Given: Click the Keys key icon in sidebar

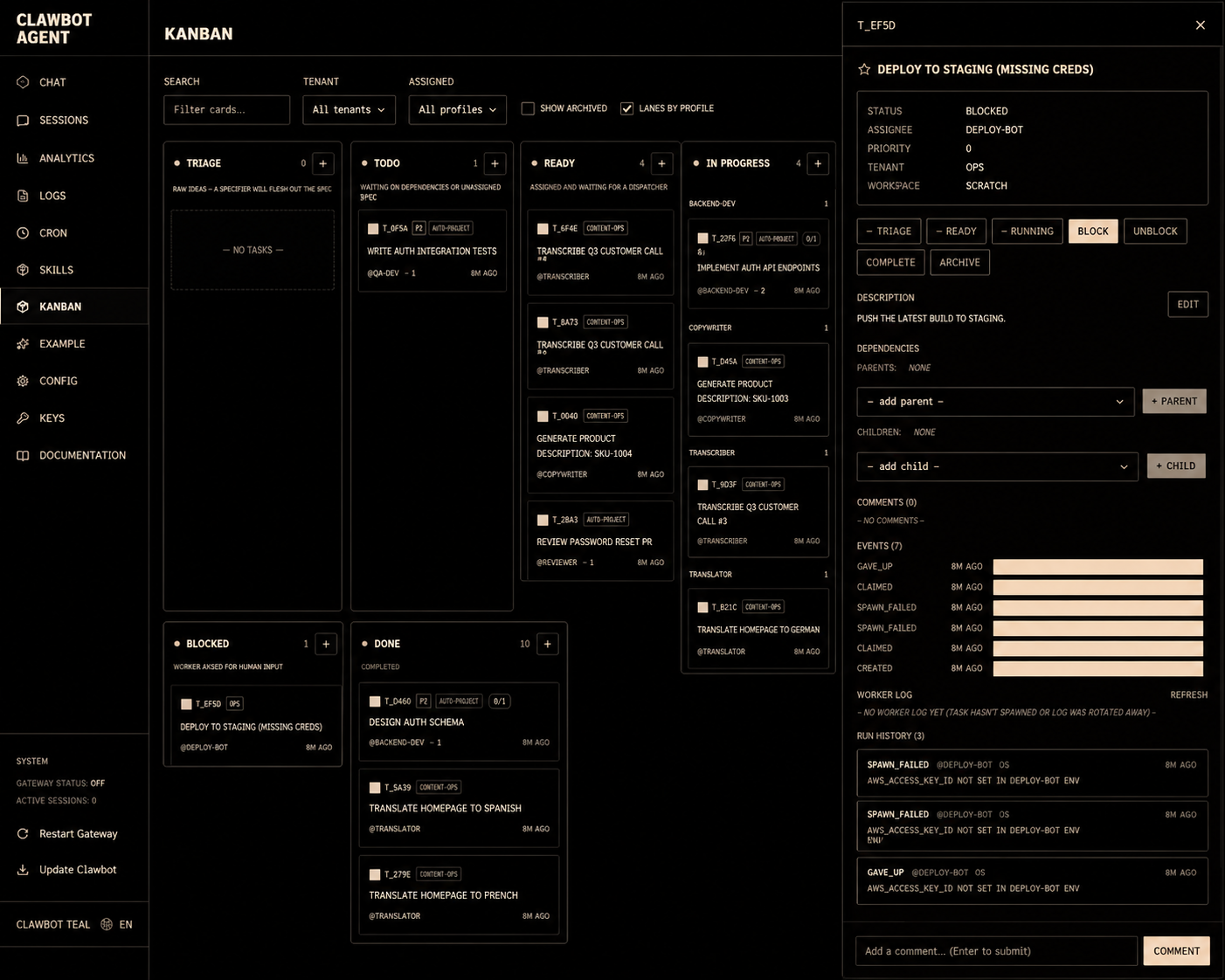Looking at the screenshot, I should tap(23, 418).
